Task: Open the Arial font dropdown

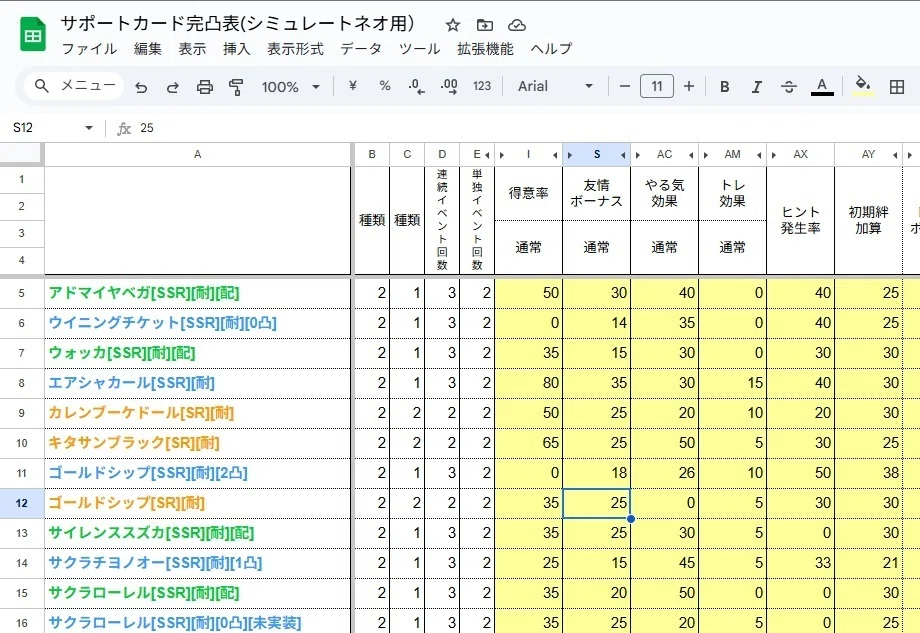Action: click(x=555, y=86)
